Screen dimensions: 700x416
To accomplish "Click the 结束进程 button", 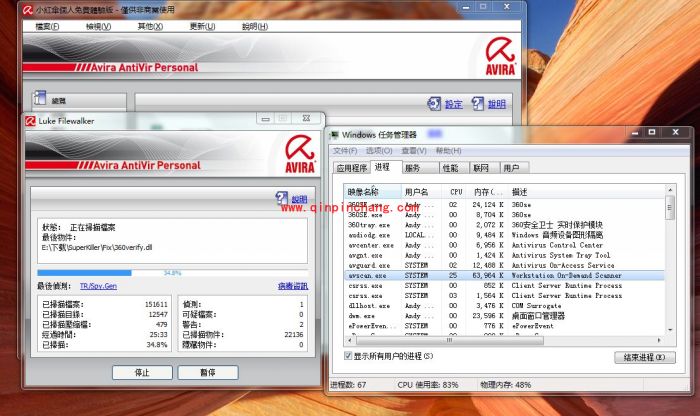I will click(645, 357).
